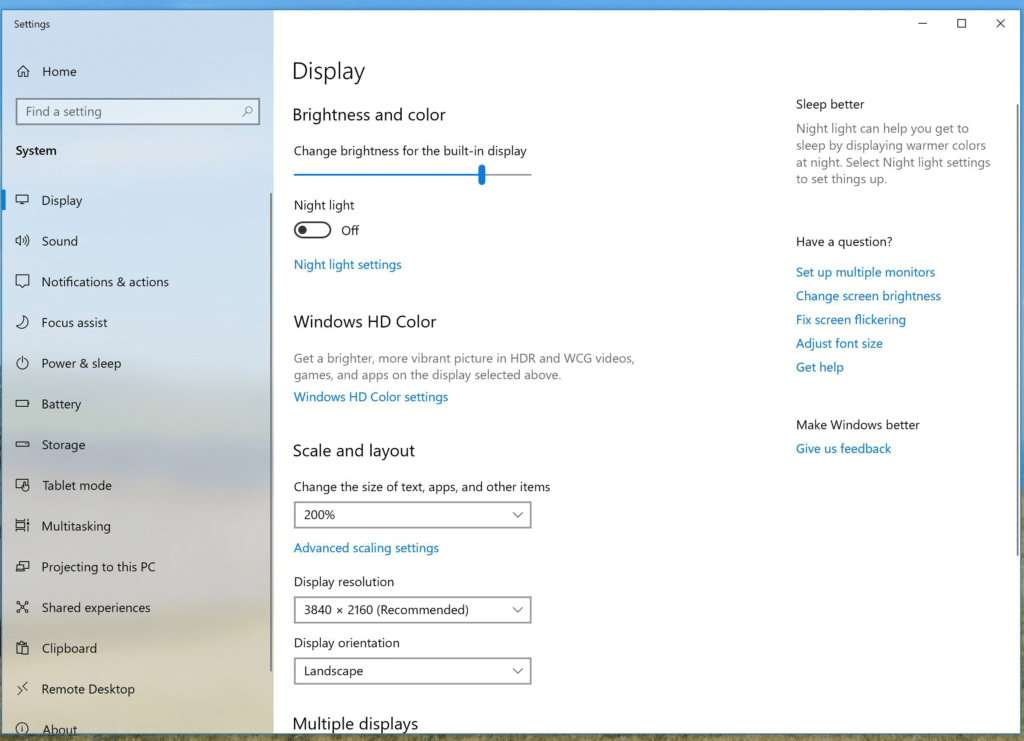Toggle the Night light switch
1024x741 pixels.
(x=312, y=230)
